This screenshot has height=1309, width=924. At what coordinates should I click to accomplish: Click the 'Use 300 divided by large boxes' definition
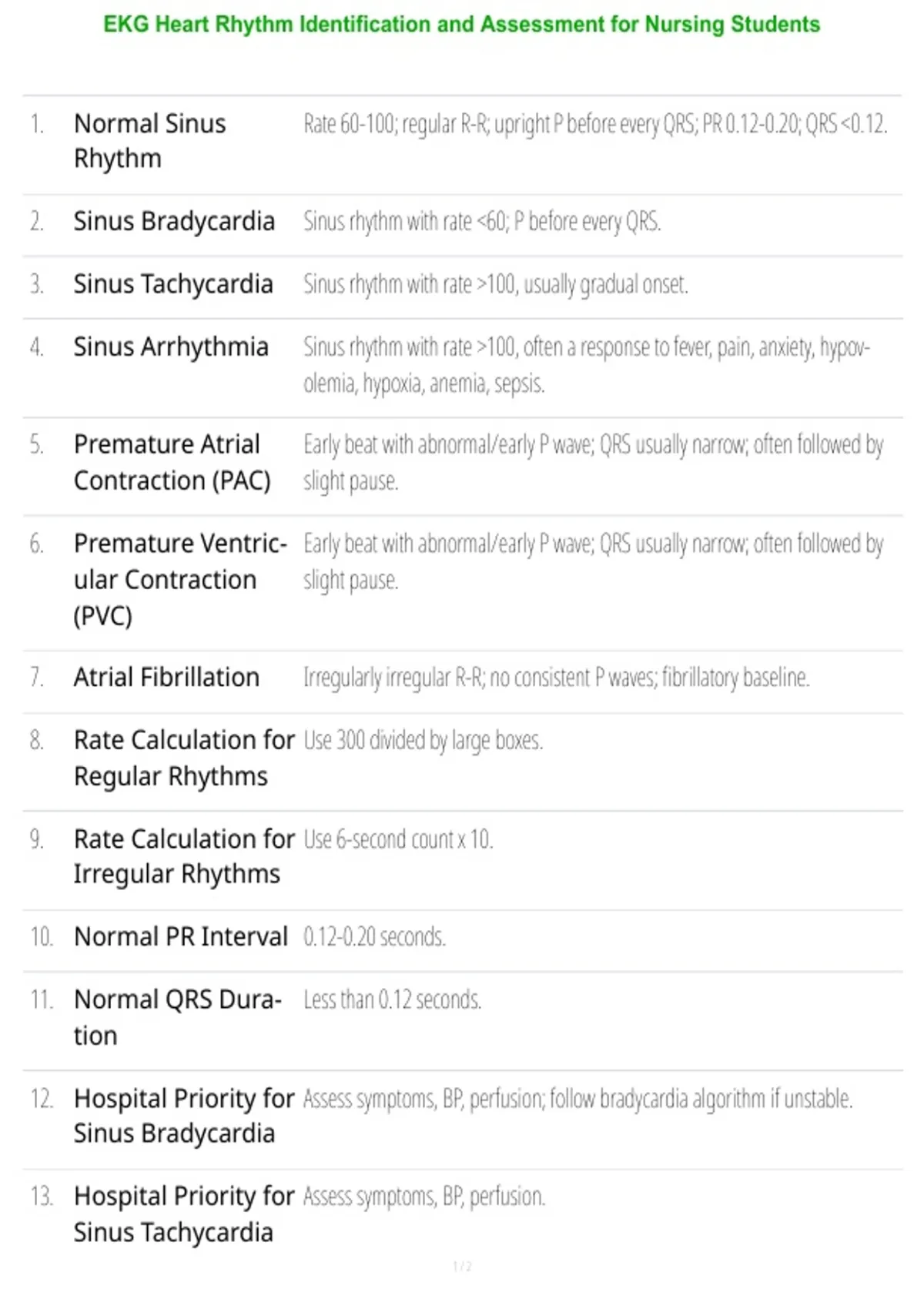pyautogui.click(x=423, y=741)
